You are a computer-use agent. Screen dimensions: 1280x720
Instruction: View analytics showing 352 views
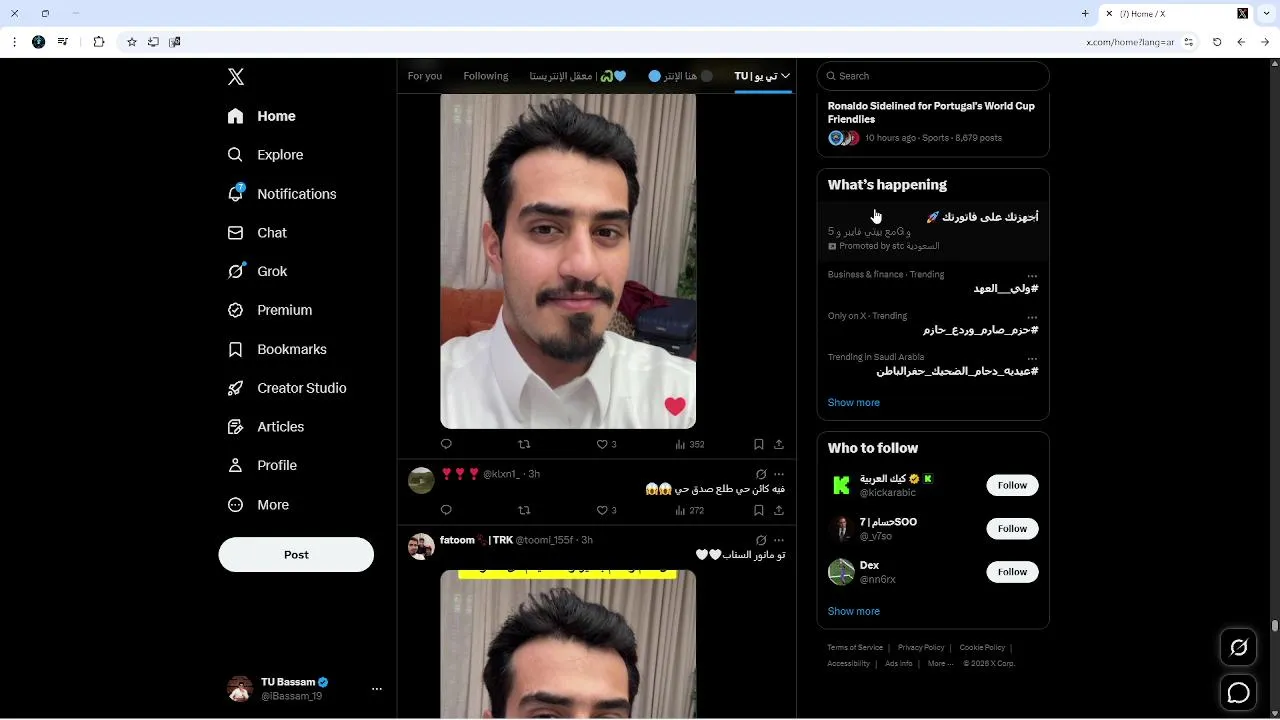[x=690, y=444]
